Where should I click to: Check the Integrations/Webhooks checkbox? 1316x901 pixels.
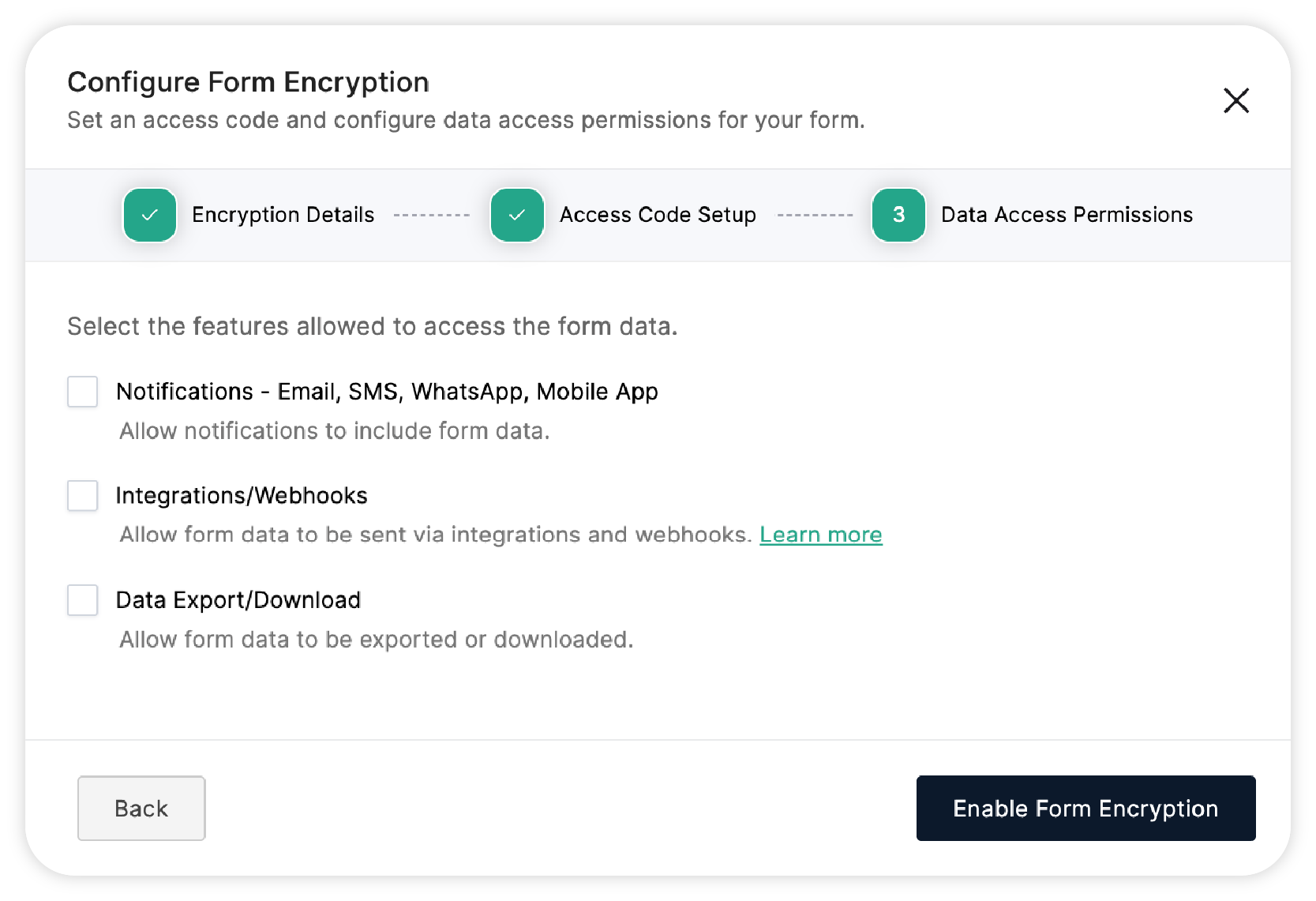pyautogui.click(x=83, y=496)
